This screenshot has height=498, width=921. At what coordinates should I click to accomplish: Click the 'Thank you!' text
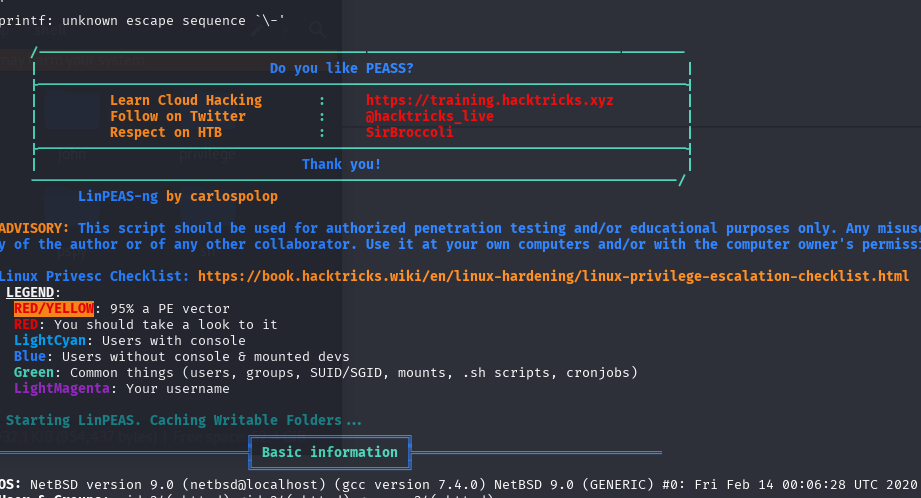point(341,164)
